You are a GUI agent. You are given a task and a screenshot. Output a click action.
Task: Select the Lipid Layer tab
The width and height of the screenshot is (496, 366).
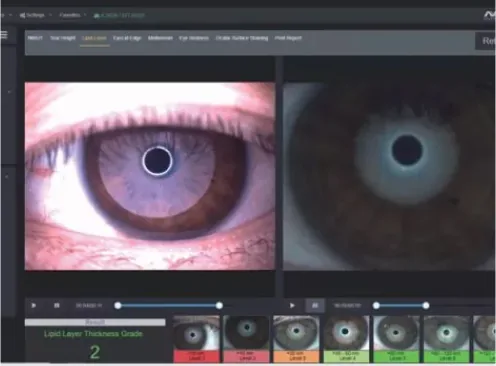coord(94,38)
